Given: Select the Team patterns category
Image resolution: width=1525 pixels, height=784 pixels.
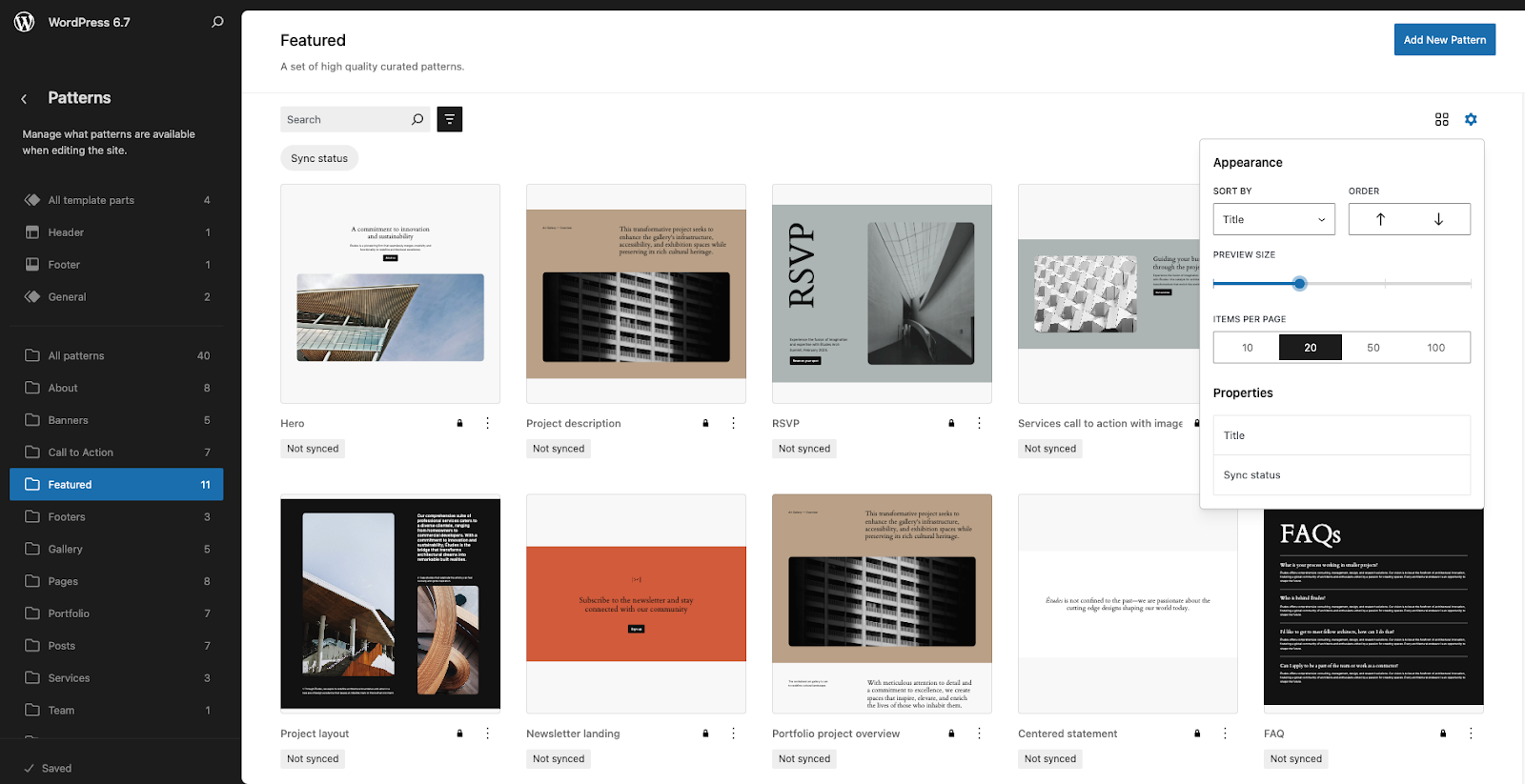Looking at the screenshot, I should click(116, 711).
